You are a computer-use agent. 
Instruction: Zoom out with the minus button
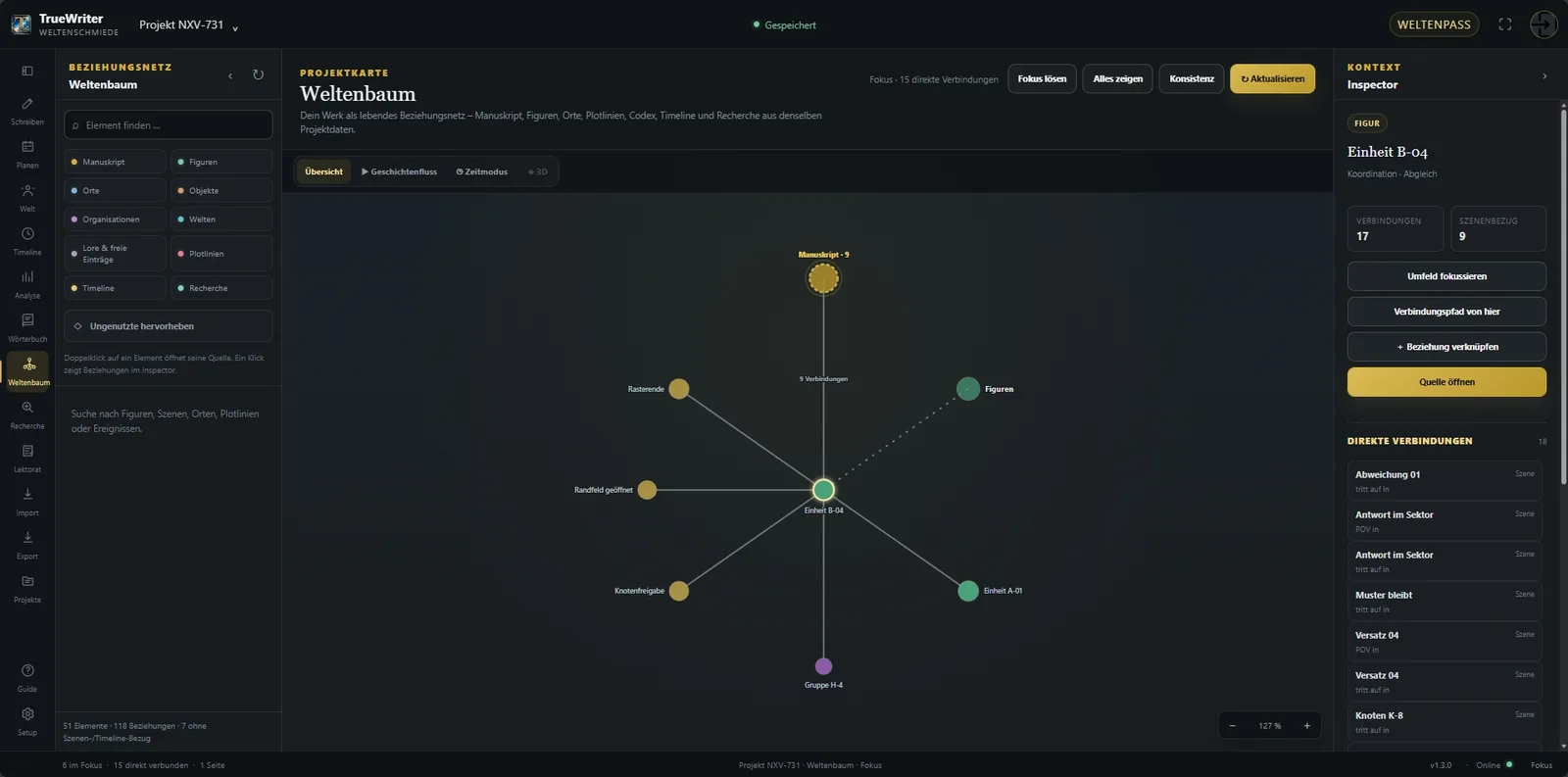[x=1233, y=726]
